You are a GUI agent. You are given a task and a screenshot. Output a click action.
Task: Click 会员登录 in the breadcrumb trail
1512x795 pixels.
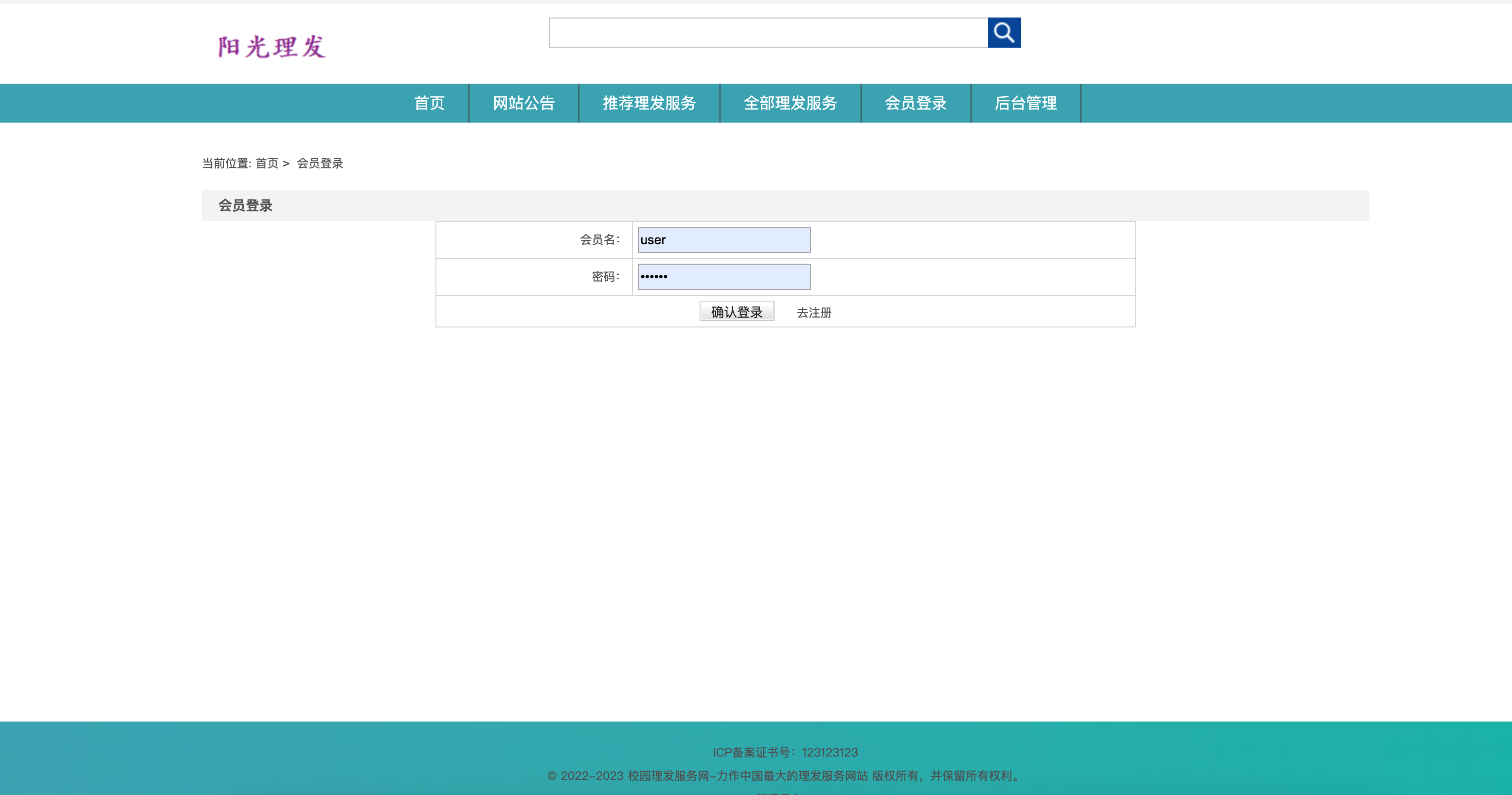(320, 164)
